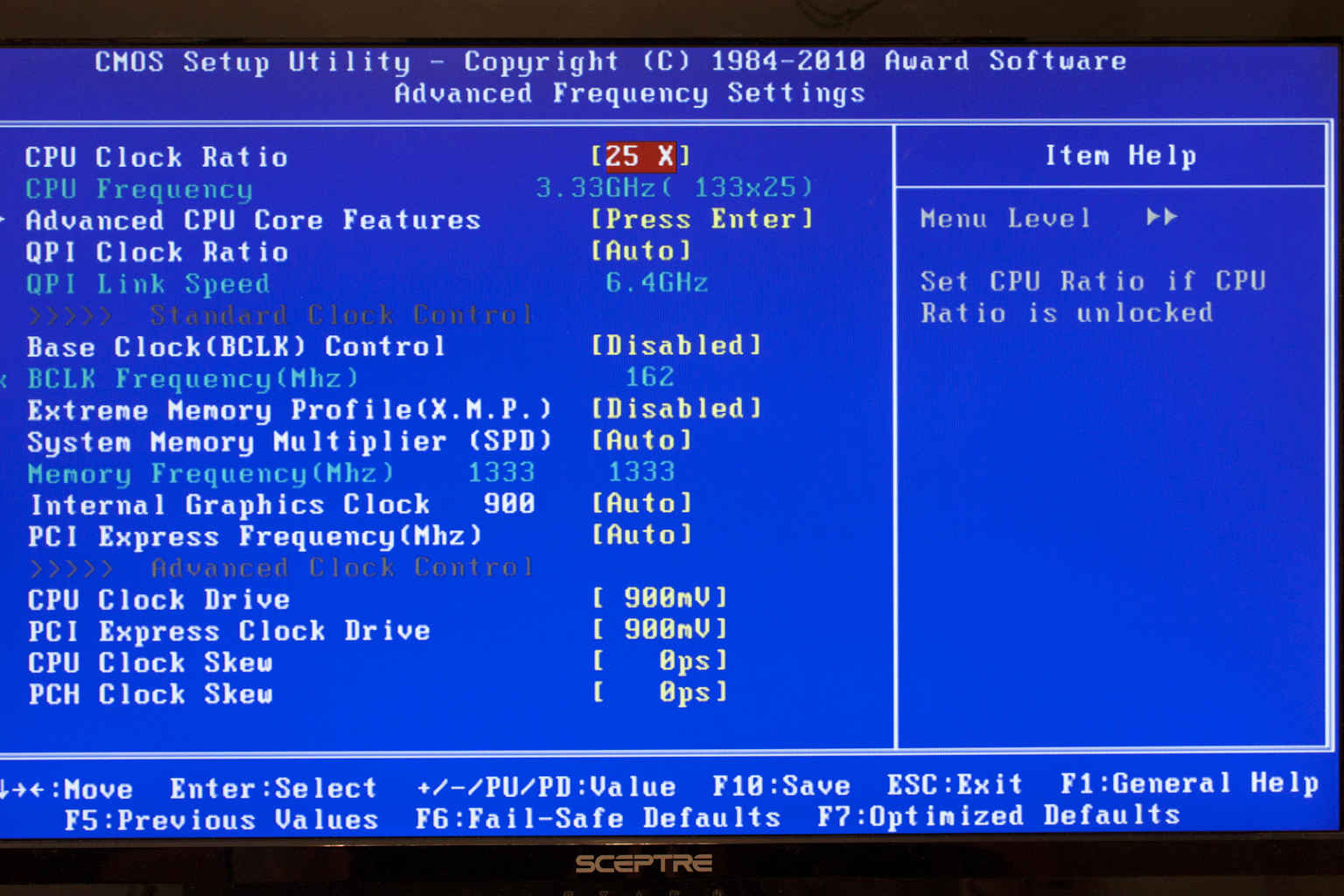
Task: Adjust CPU Clock Drive 900mV value
Action: click(660, 598)
